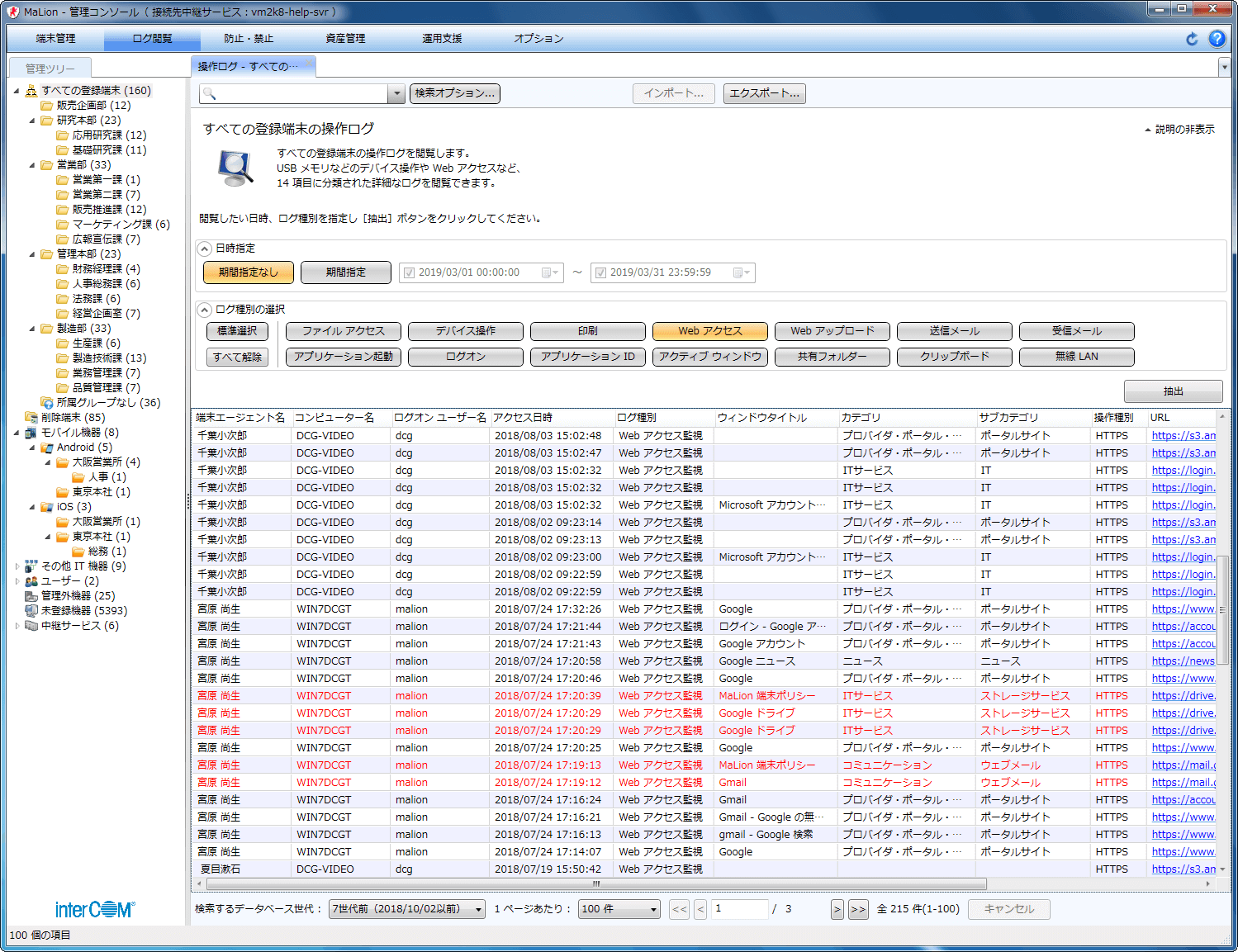Open the 100 件 per-page dropdown
Image resolution: width=1238 pixels, height=952 pixels.
click(x=619, y=909)
